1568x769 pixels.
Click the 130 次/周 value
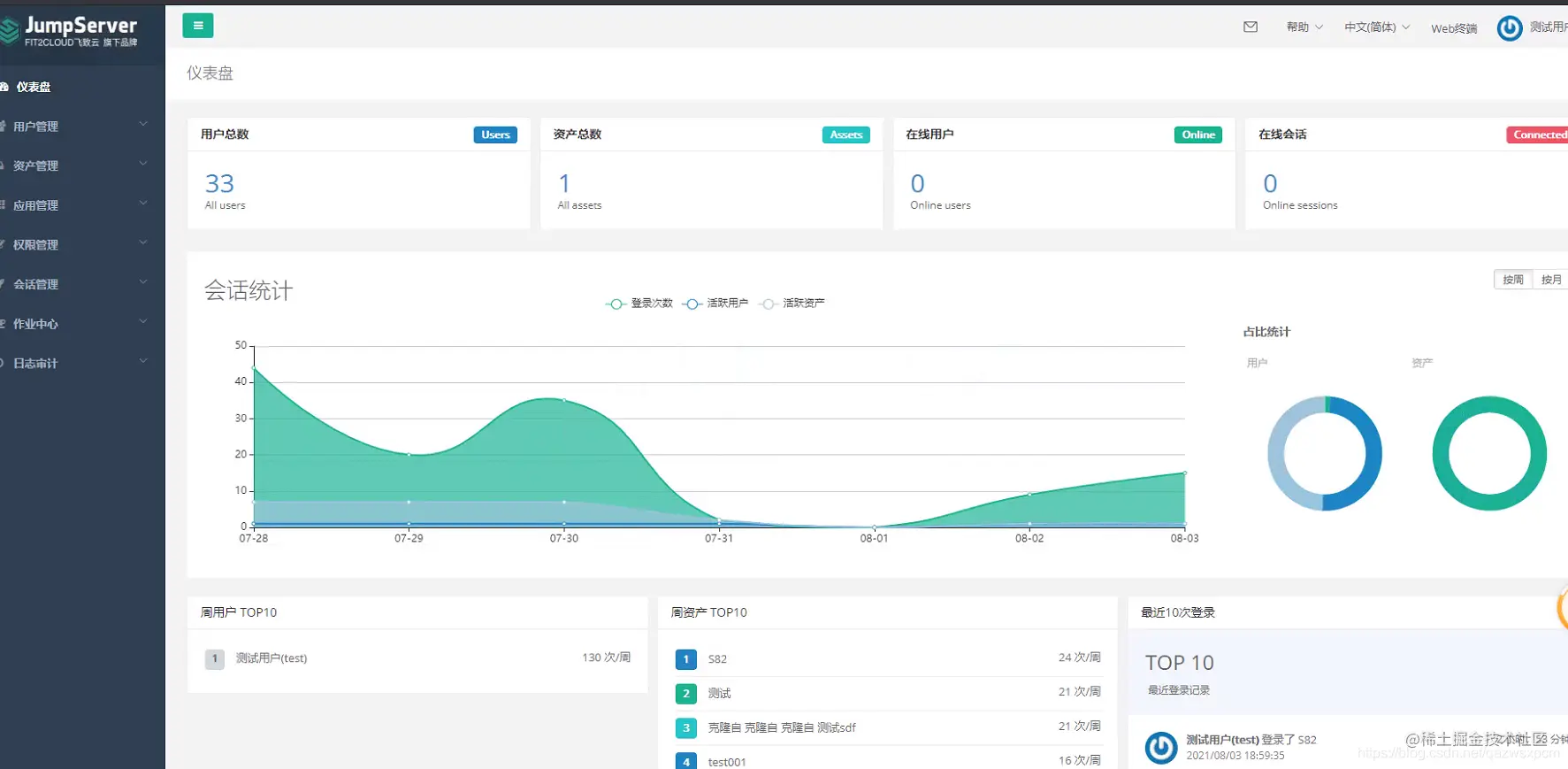click(x=606, y=657)
